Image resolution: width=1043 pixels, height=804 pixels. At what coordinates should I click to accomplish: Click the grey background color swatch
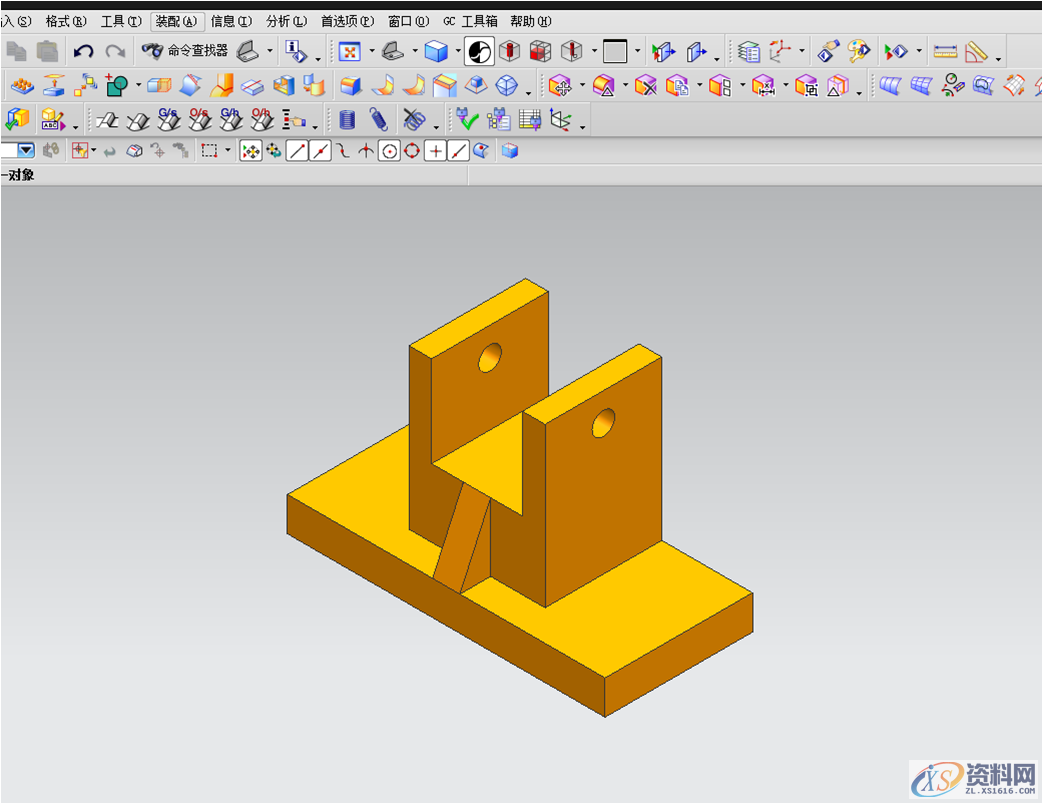614,51
